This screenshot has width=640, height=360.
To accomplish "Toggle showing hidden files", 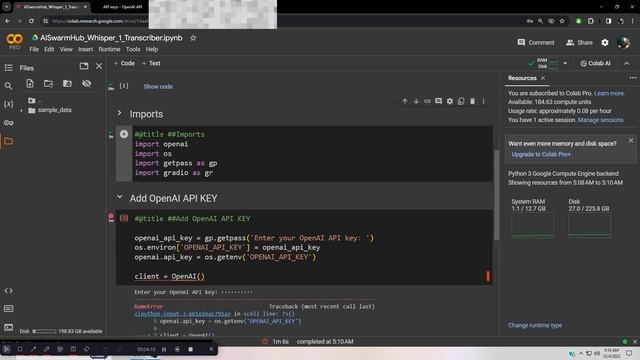I will coord(86,83).
